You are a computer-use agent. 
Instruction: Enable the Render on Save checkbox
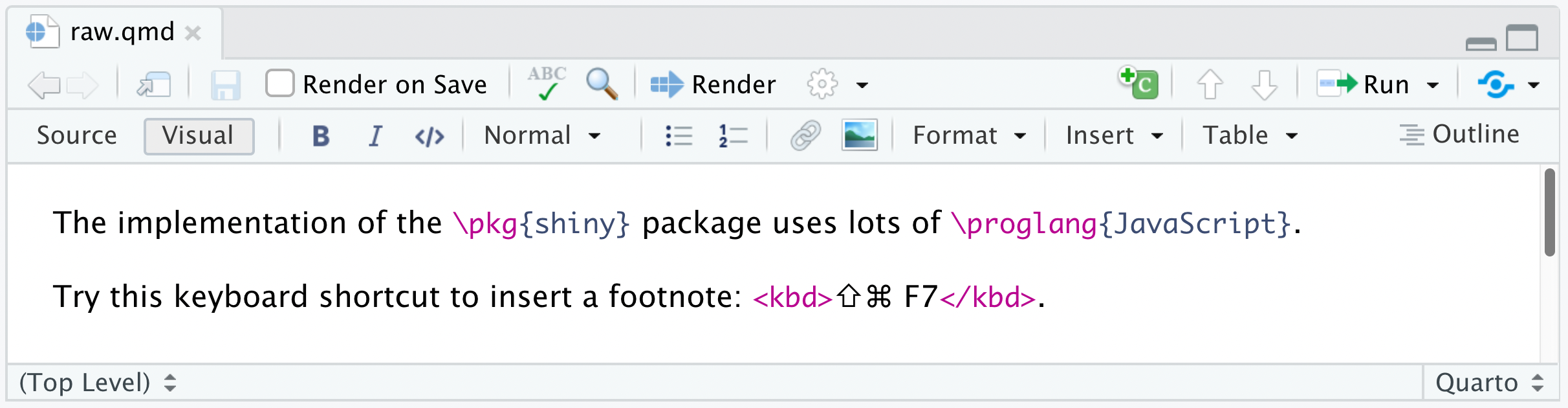pos(280,84)
